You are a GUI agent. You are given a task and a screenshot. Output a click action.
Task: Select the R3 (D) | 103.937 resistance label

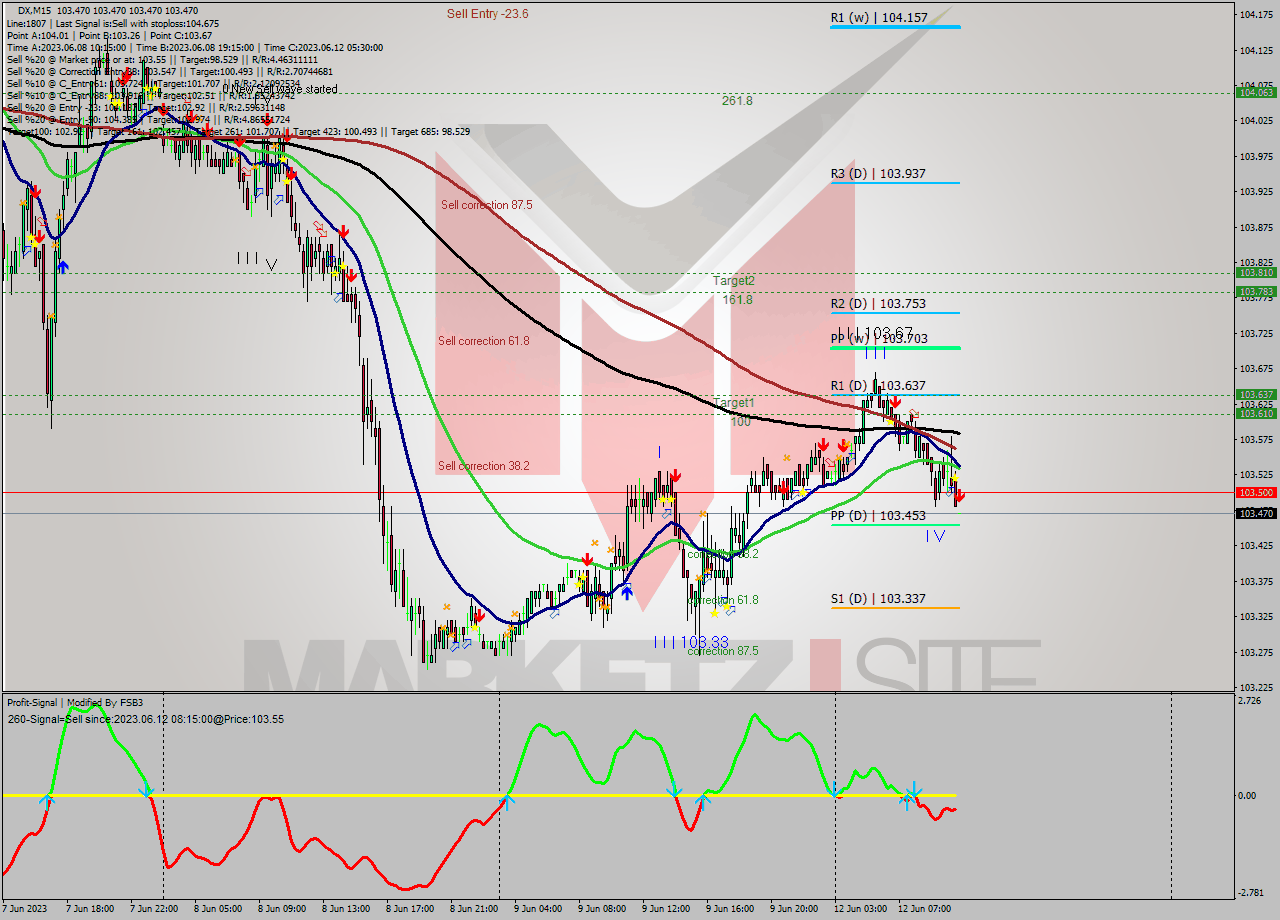pyautogui.click(x=877, y=174)
